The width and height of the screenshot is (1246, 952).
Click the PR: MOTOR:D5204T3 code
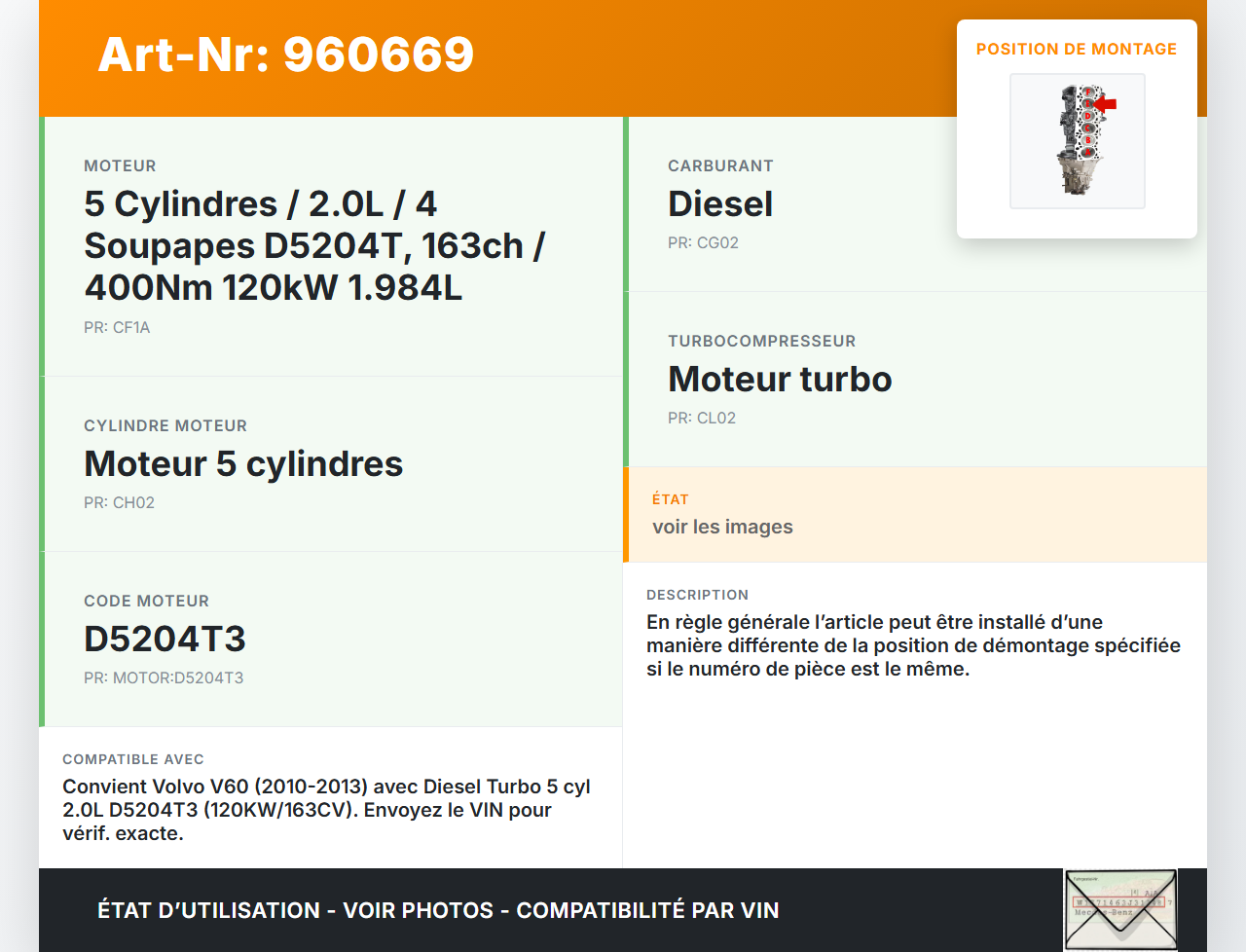(164, 677)
